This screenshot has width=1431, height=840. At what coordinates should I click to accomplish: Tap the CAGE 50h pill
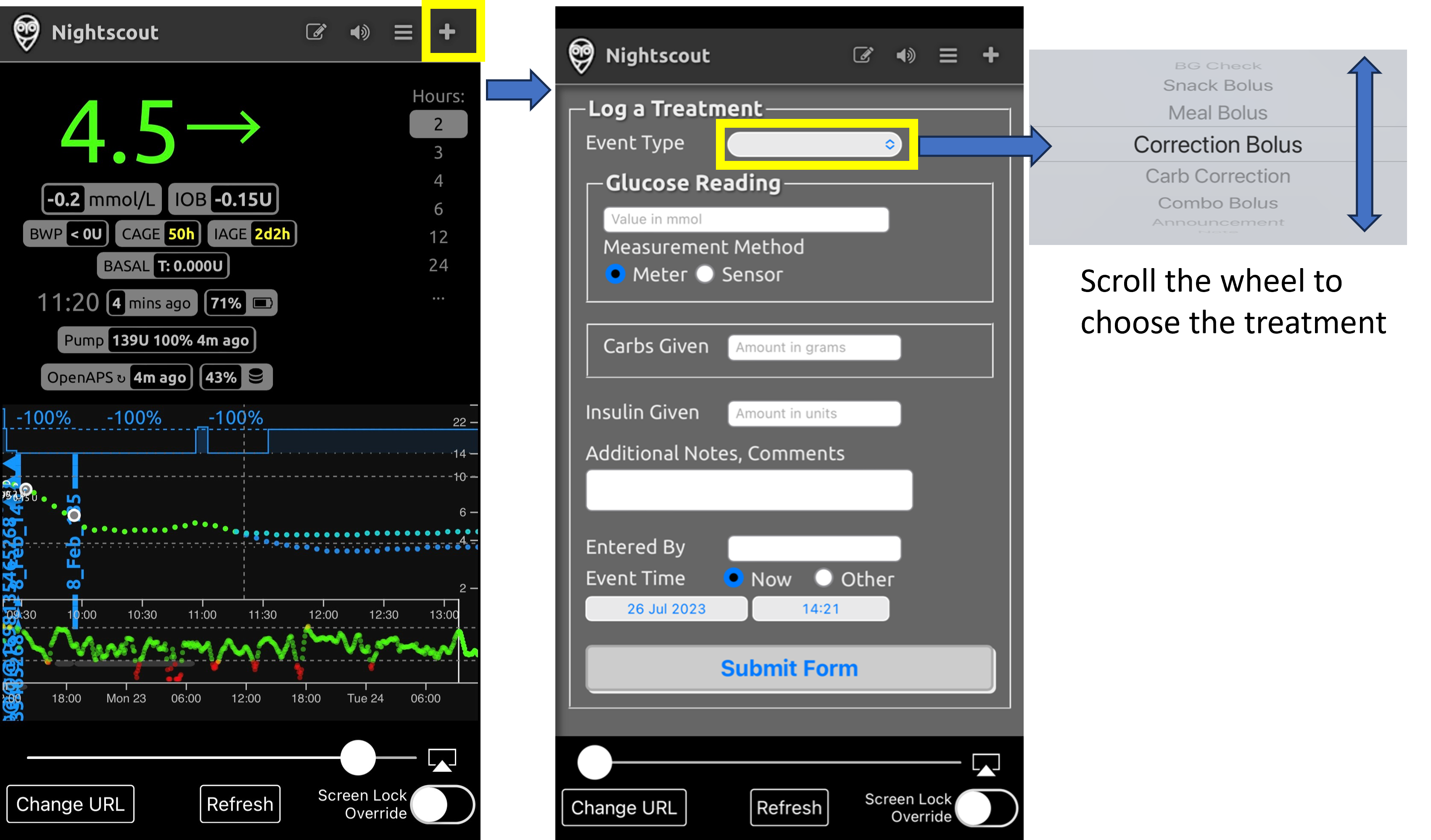(x=158, y=234)
